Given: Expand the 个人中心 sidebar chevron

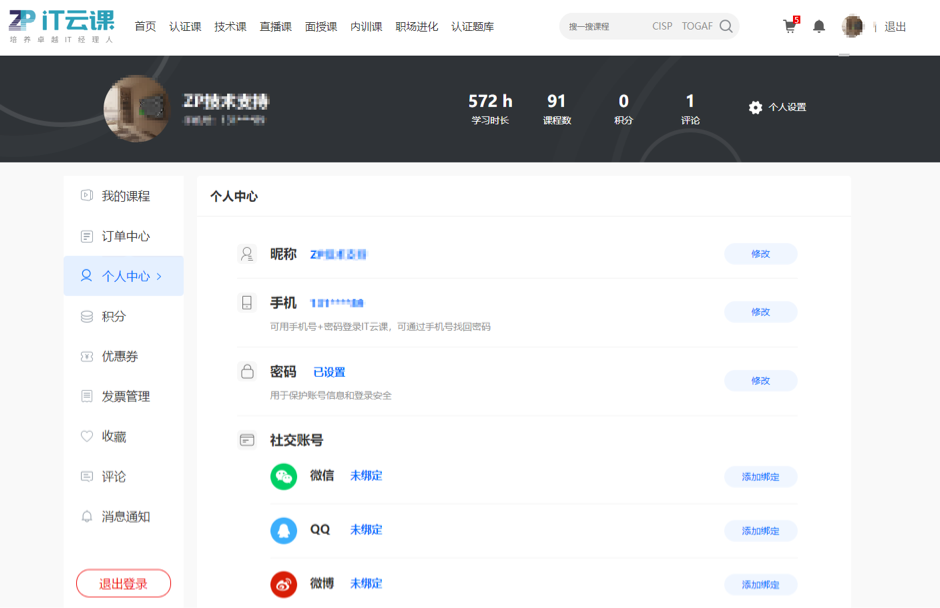Looking at the screenshot, I should coord(159,276).
